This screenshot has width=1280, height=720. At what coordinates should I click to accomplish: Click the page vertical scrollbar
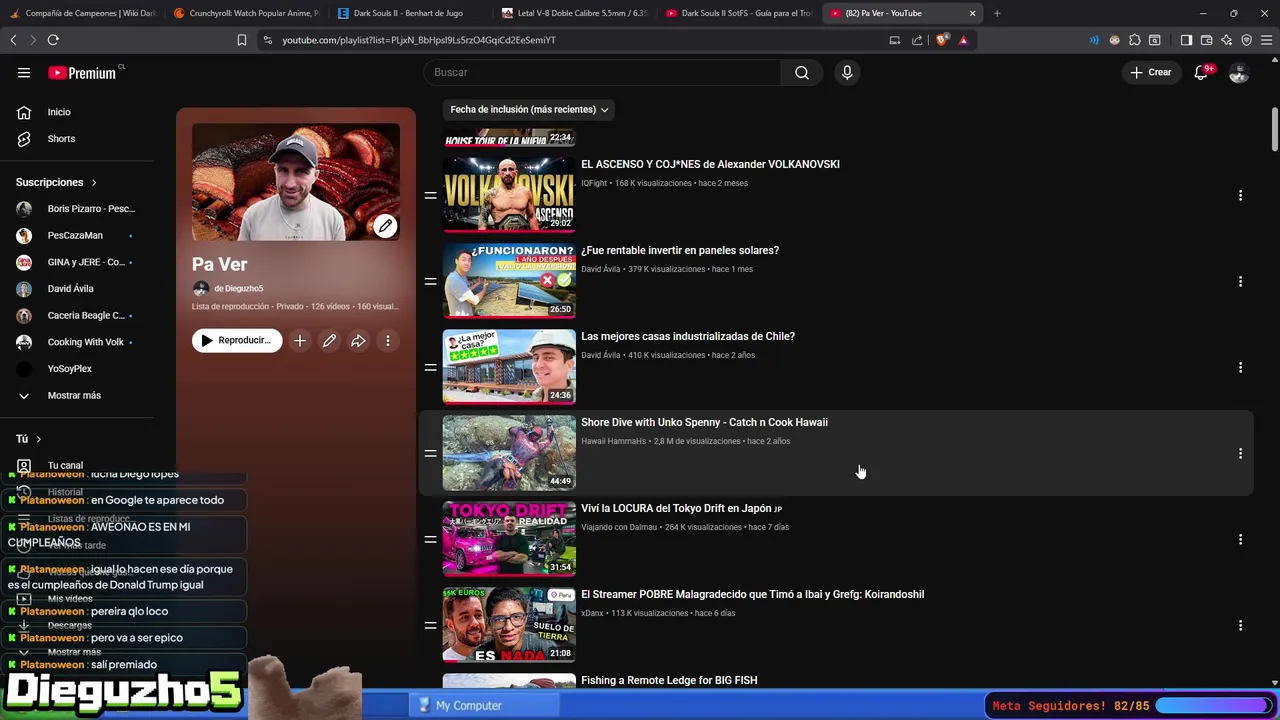click(x=1275, y=130)
